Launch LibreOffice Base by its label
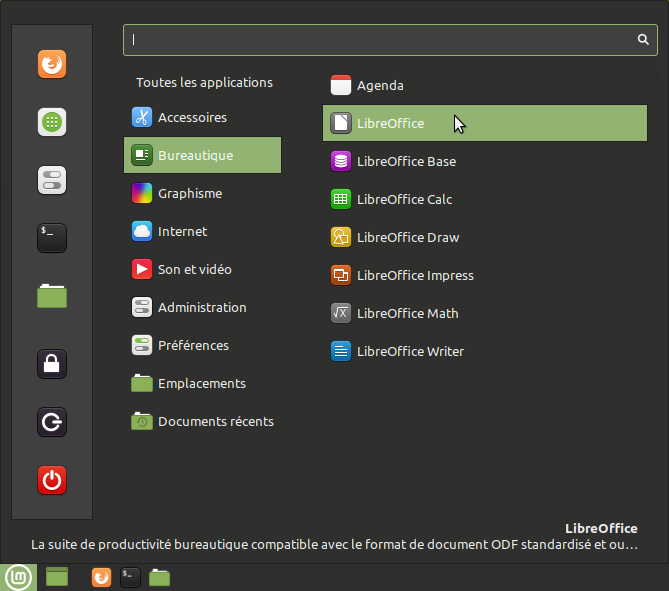This screenshot has height=591, width=669. [x=407, y=161]
